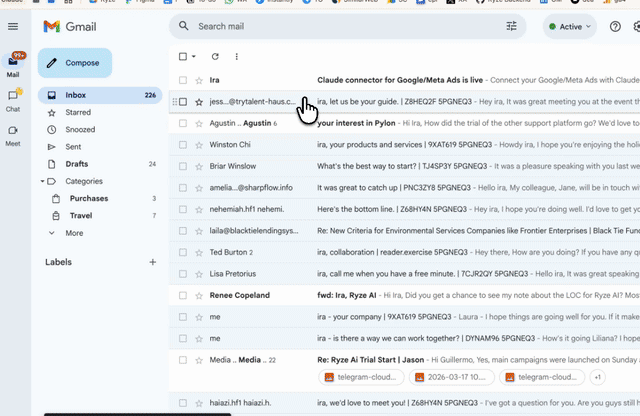
Task: Star the email from Briar Winslow
Action: click(x=199, y=167)
